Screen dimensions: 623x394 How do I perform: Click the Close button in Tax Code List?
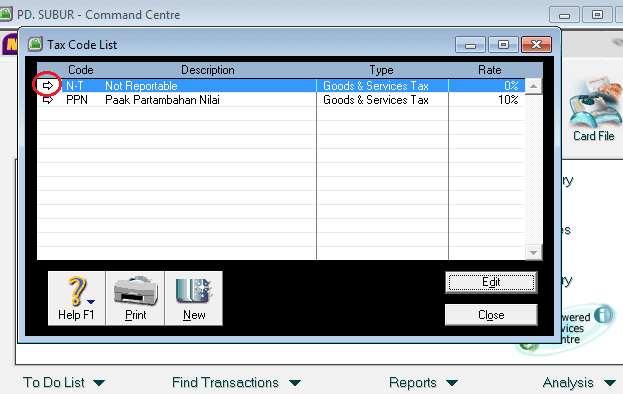[x=491, y=315]
